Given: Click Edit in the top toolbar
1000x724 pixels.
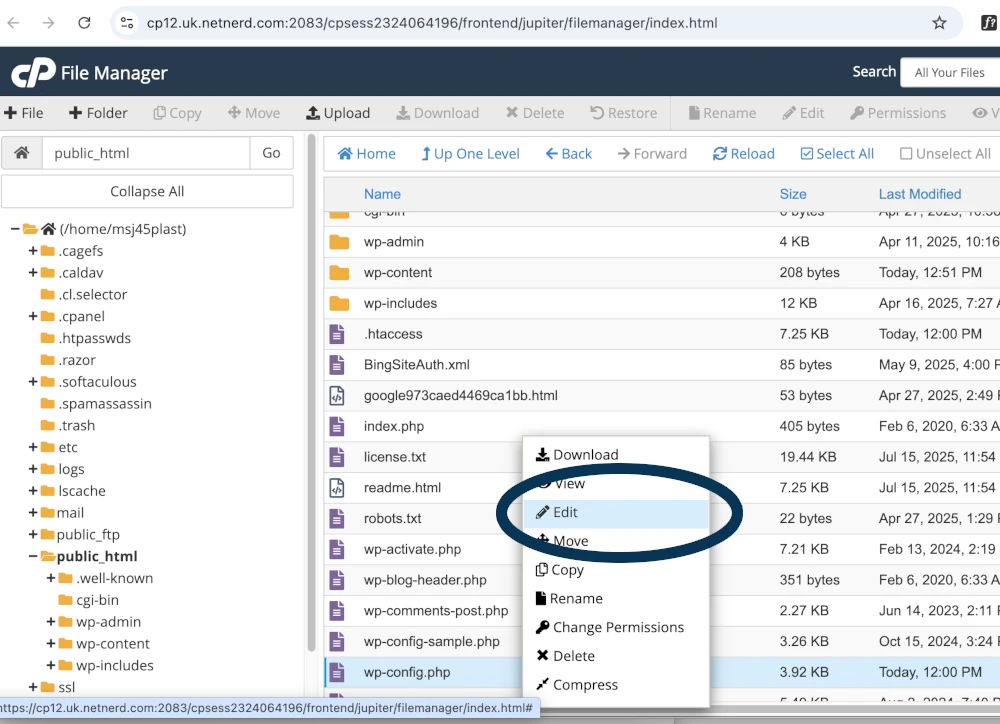Looking at the screenshot, I should pos(804,113).
